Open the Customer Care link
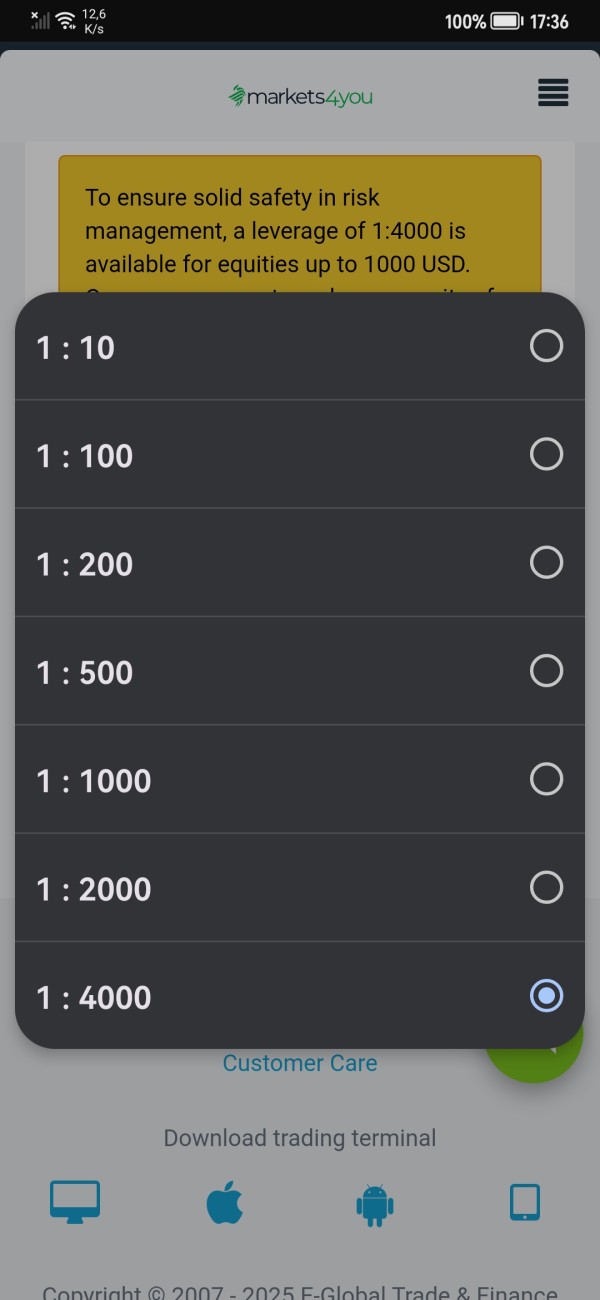Screen dimensions: 600x1300 coord(300,1063)
